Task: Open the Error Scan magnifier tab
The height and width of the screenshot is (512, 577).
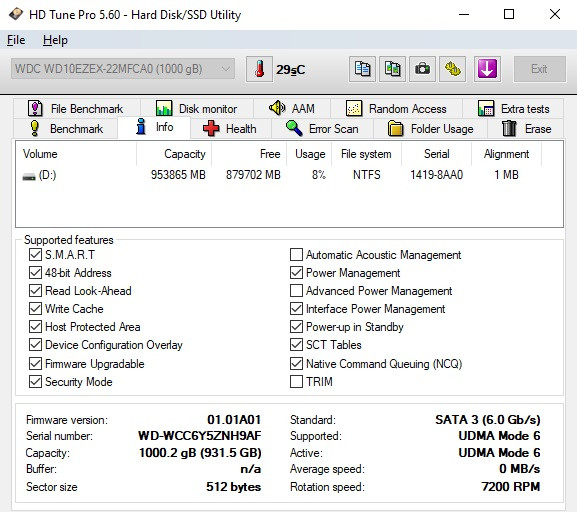Action: tap(322, 129)
